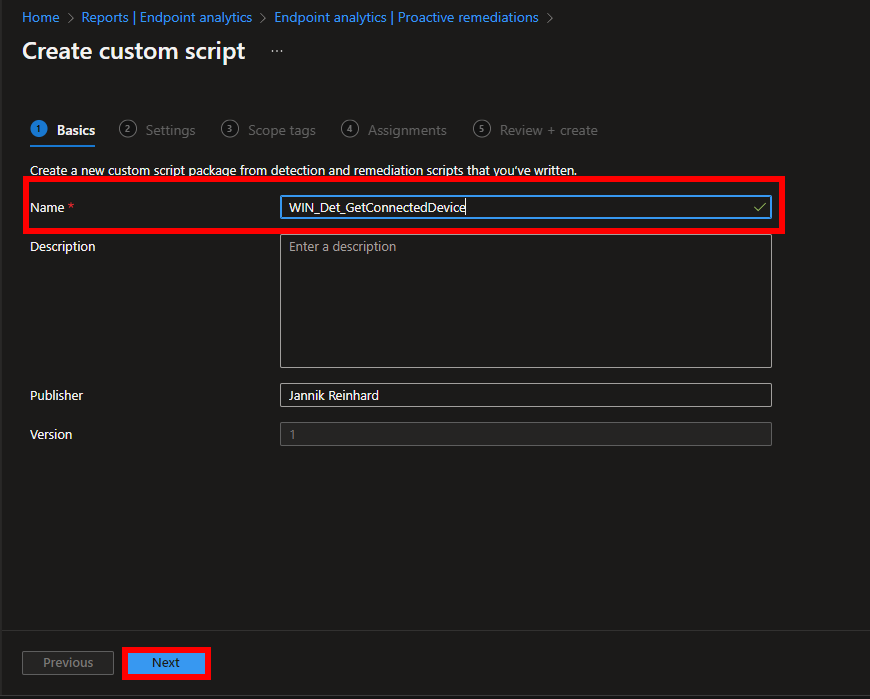This screenshot has width=870, height=699.
Task: Click the step 2 Settings circle icon
Action: [127, 129]
